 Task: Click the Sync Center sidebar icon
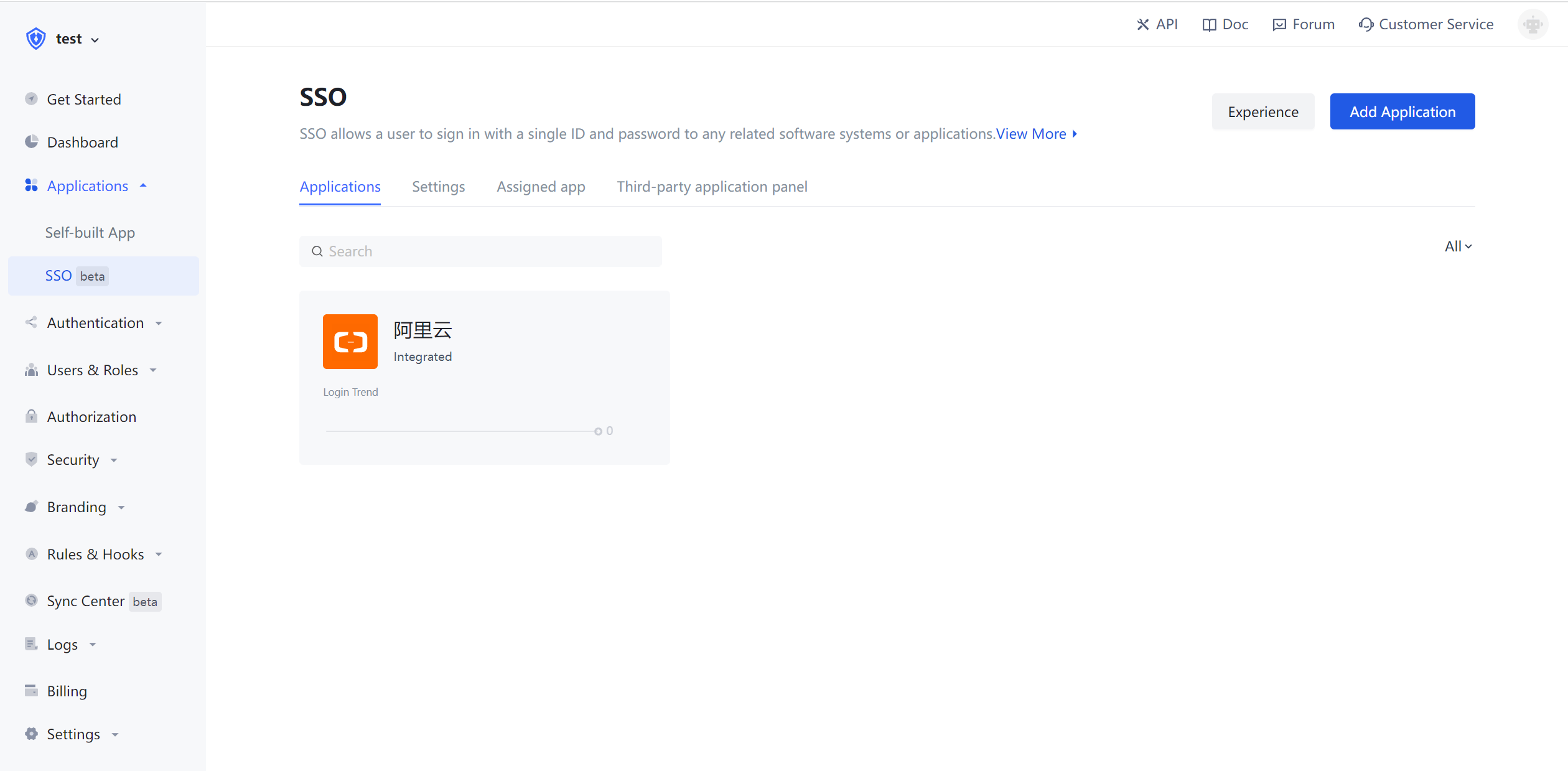coord(31,600)
